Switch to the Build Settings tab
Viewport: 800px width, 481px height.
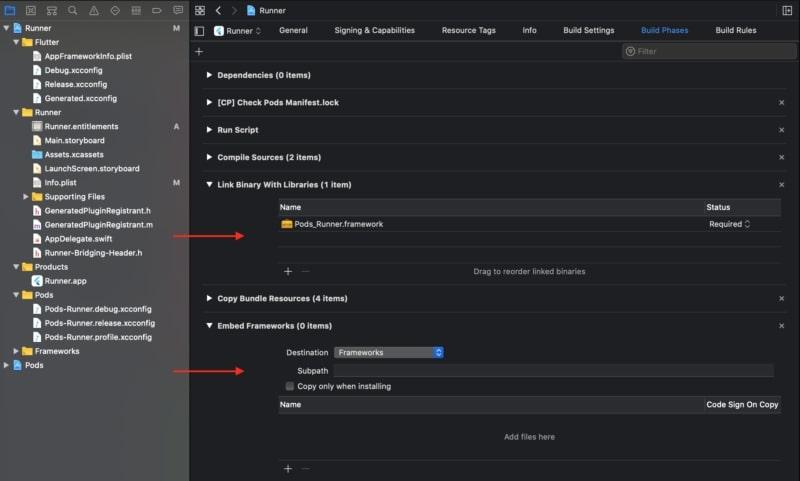[588, 31]
